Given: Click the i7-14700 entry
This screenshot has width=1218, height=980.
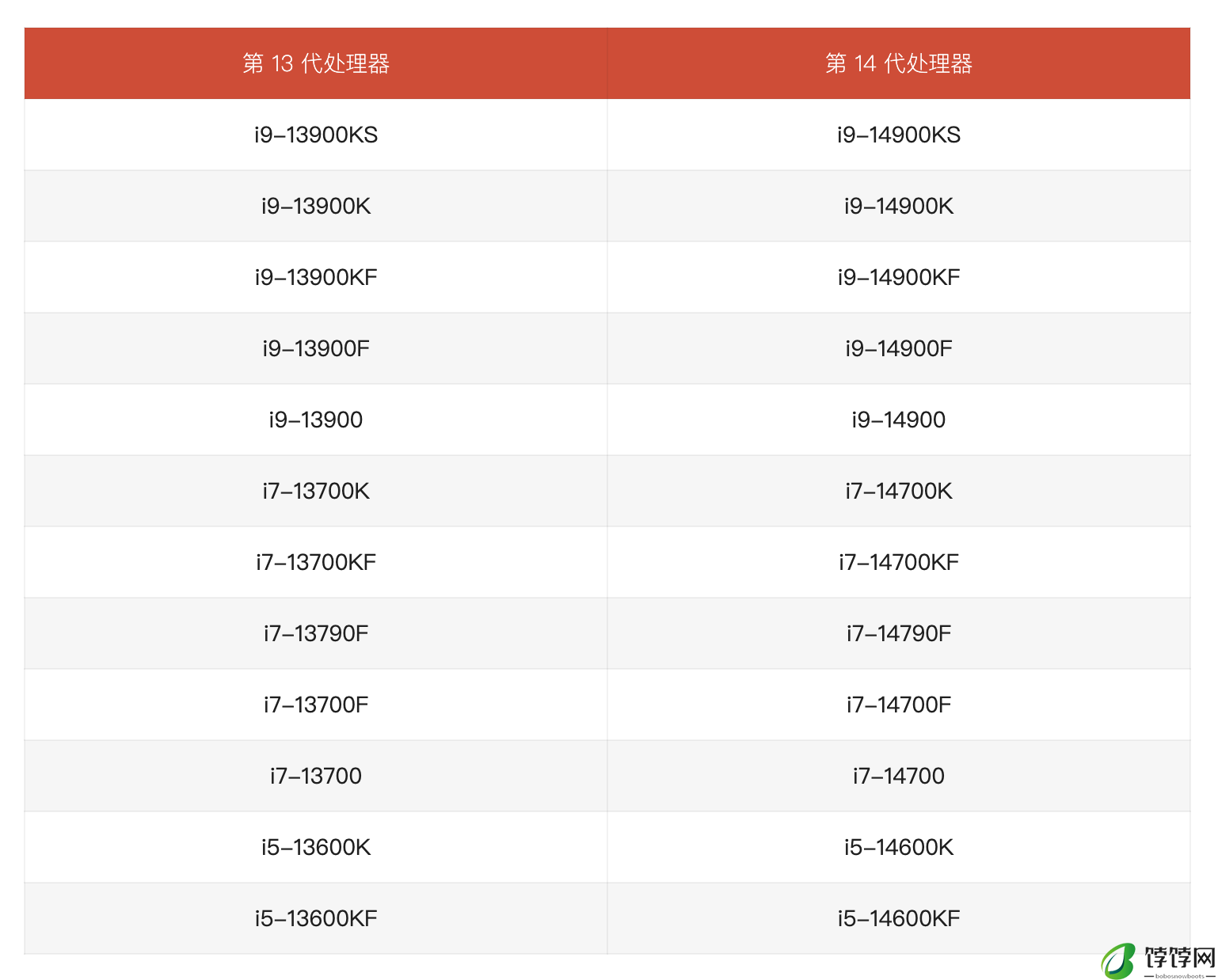Looking at the screenshot, I should point(899,776).
